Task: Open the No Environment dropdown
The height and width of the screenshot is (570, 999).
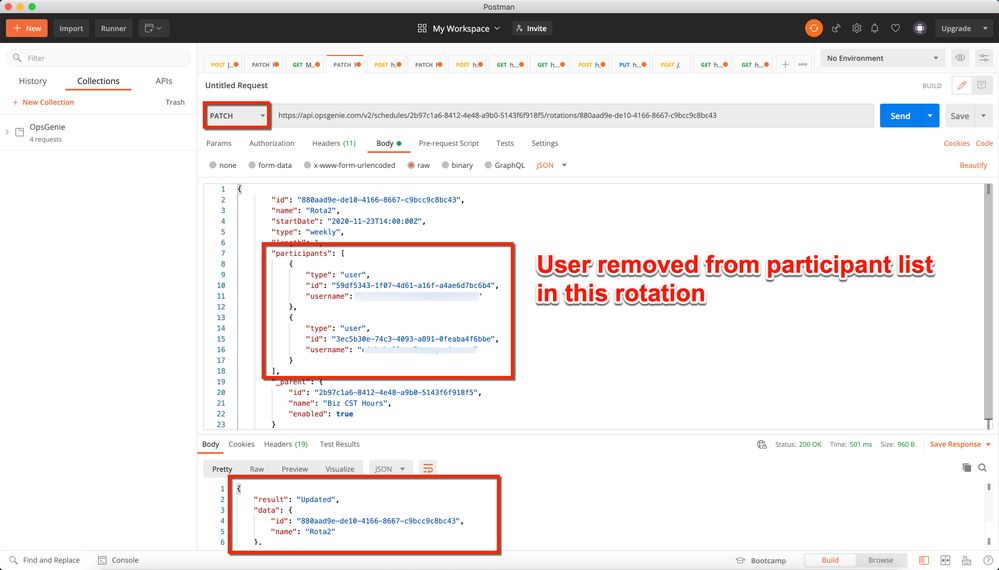Action: pos(882,58)
